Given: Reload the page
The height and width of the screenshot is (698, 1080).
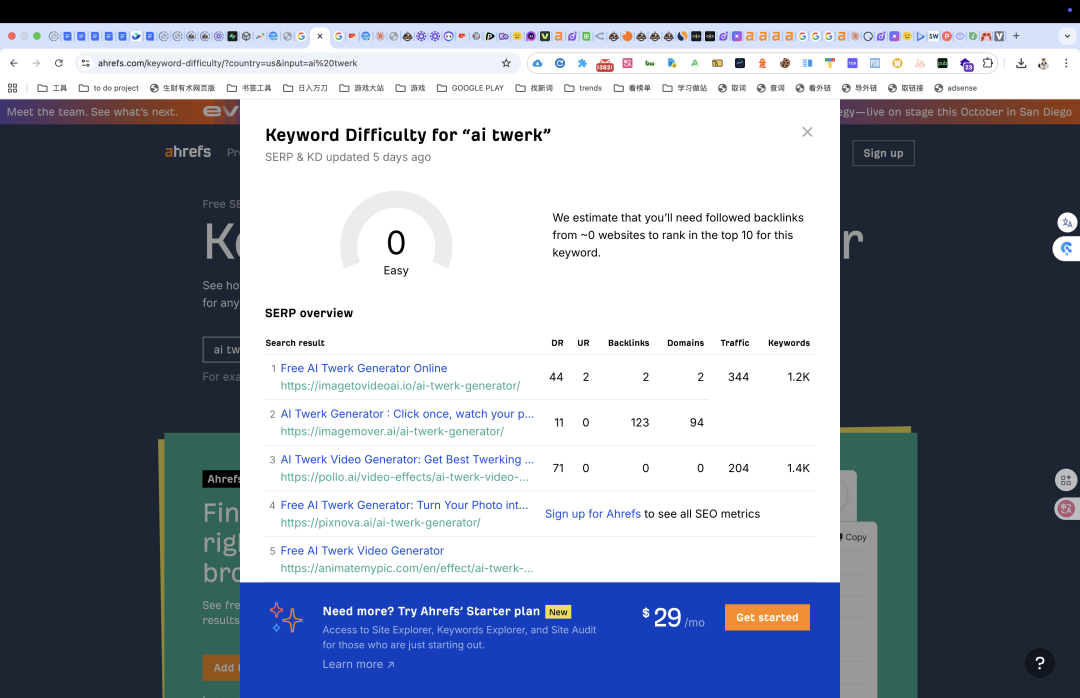Looking at the screenshot, I should [59, 63].
